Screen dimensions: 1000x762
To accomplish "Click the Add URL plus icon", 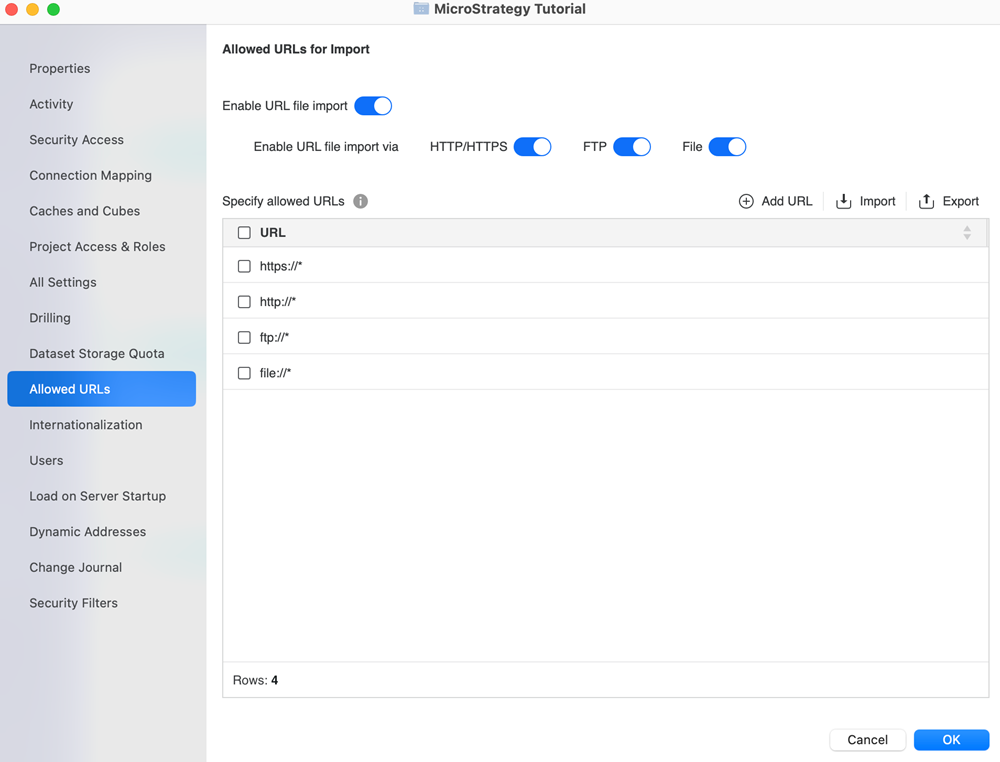I will pos(746,201).
